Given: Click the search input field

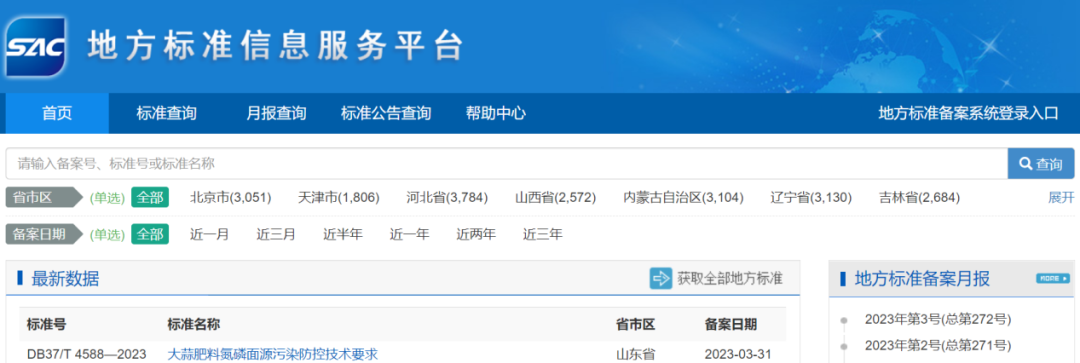Looking at the screenshot, I should pos(507,164).
